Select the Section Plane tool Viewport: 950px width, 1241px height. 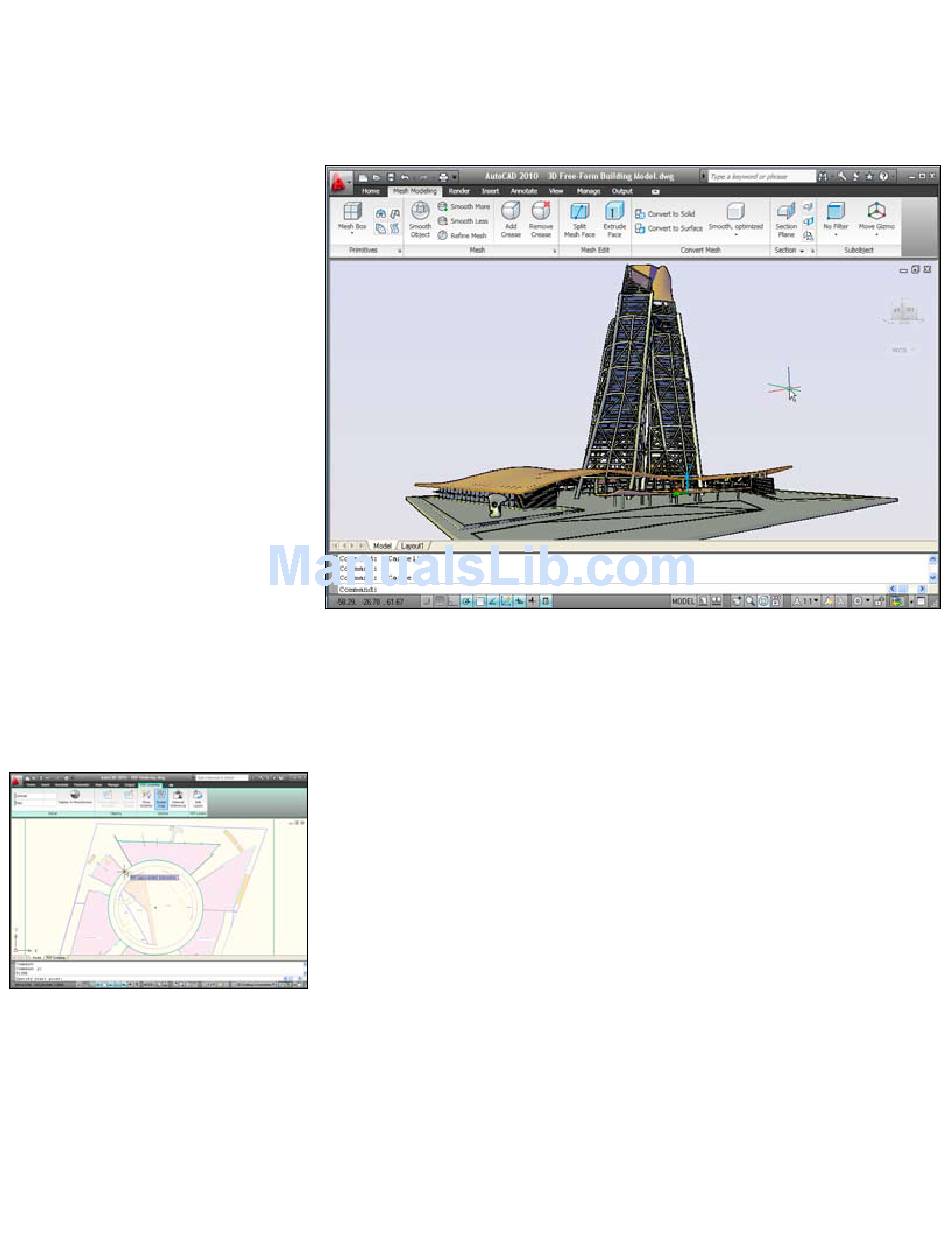pyautogui.click(x=786, y=219)
